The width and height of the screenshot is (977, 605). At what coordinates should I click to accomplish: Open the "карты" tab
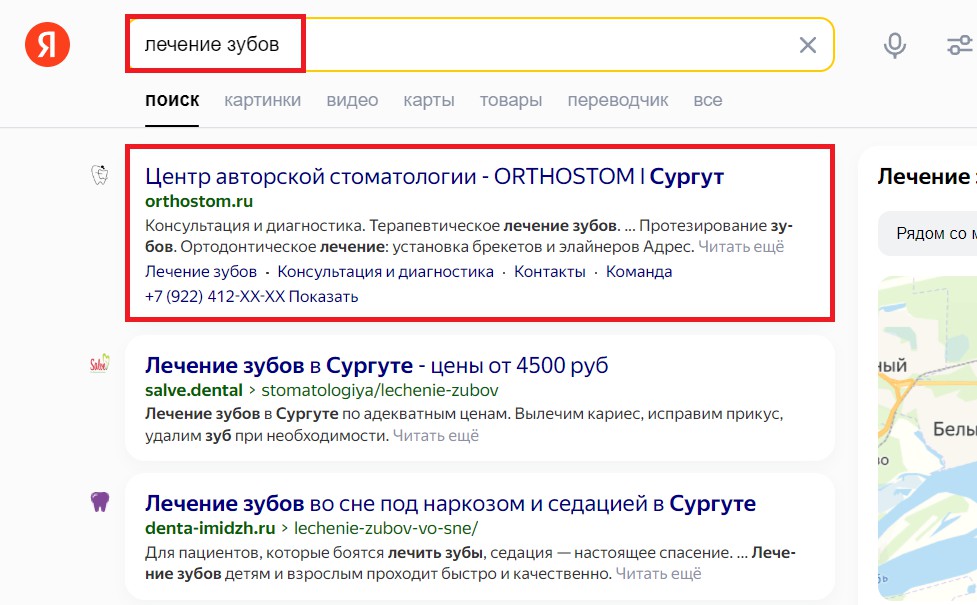click(429, 100)
